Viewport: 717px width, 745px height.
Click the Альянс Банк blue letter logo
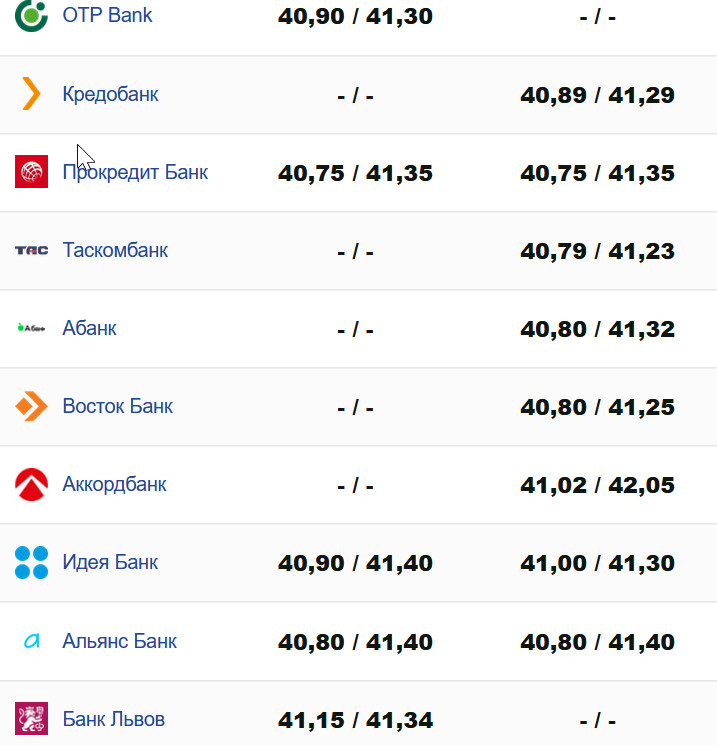click(32, 641)
